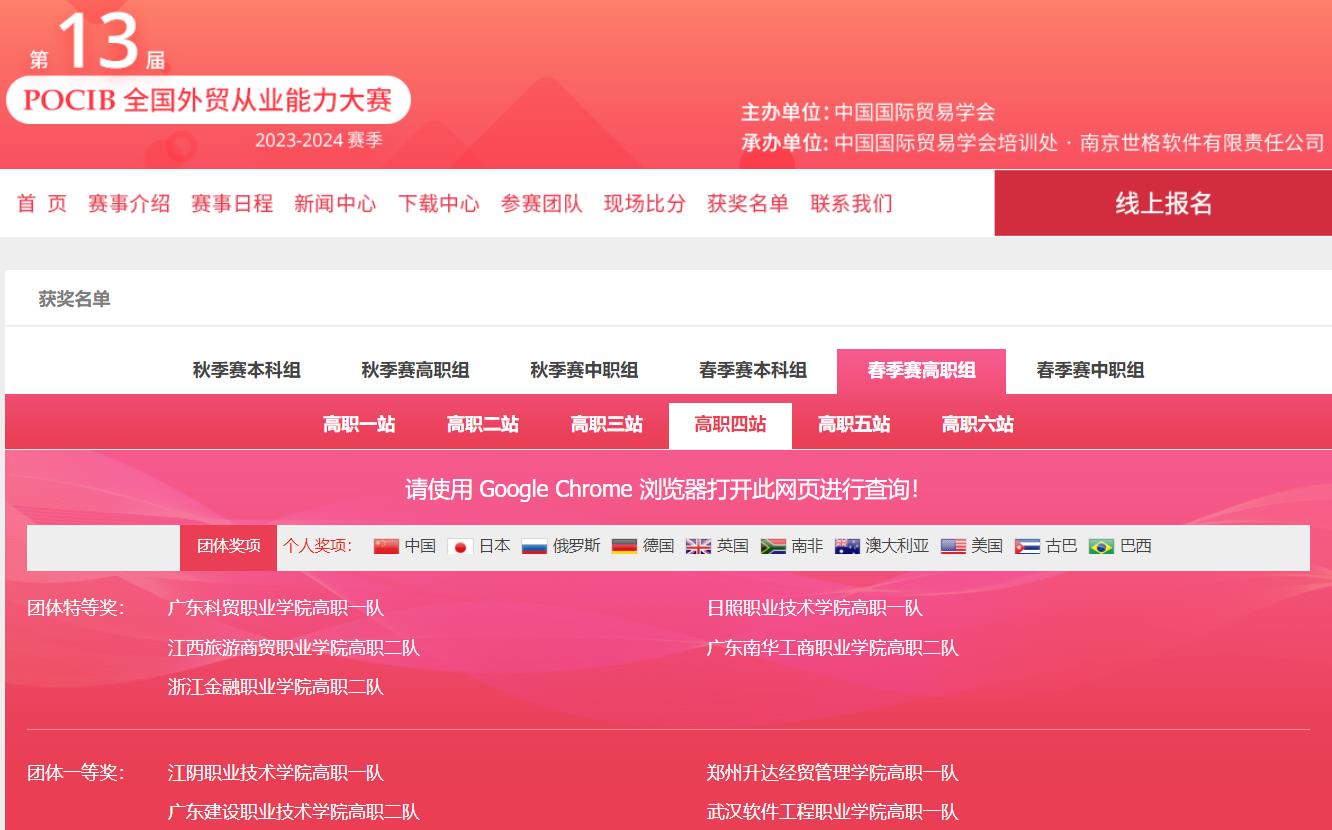Select the Brazil flag icon
Screen dimensions: 1332x830
point(1101,546)
